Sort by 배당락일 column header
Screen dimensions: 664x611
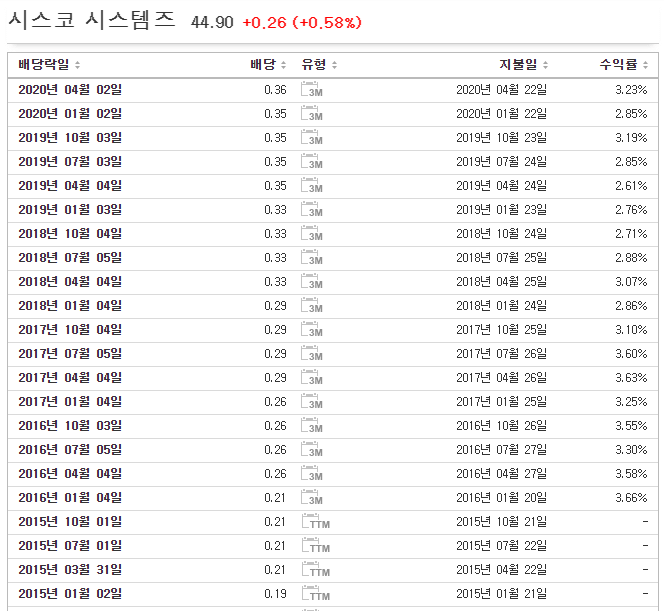point(49,65)
